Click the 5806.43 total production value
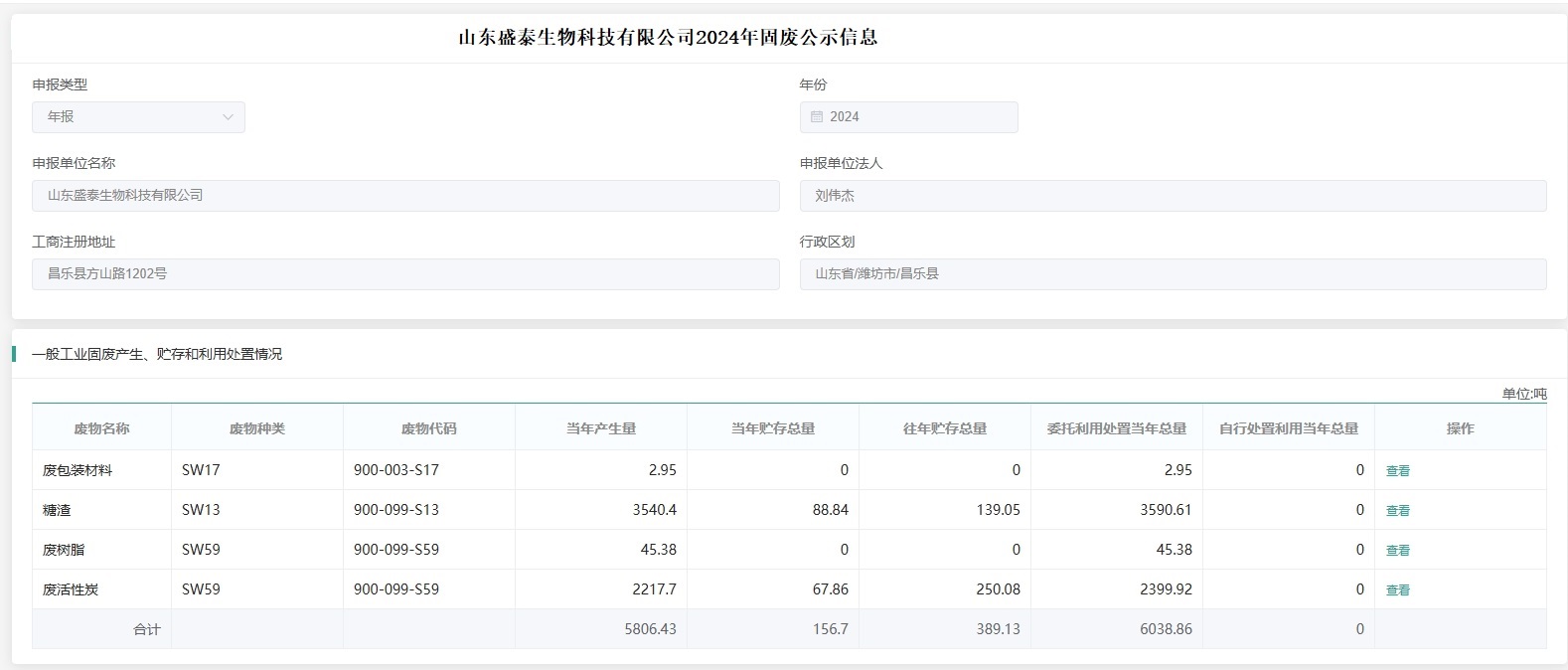 pos(650,629)
